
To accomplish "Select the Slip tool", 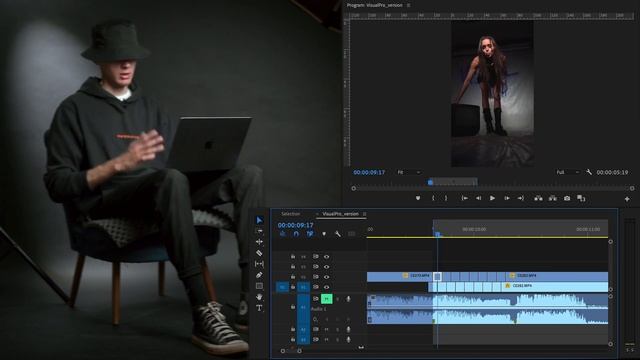I will pyautogui.click(x=259, y=264).
